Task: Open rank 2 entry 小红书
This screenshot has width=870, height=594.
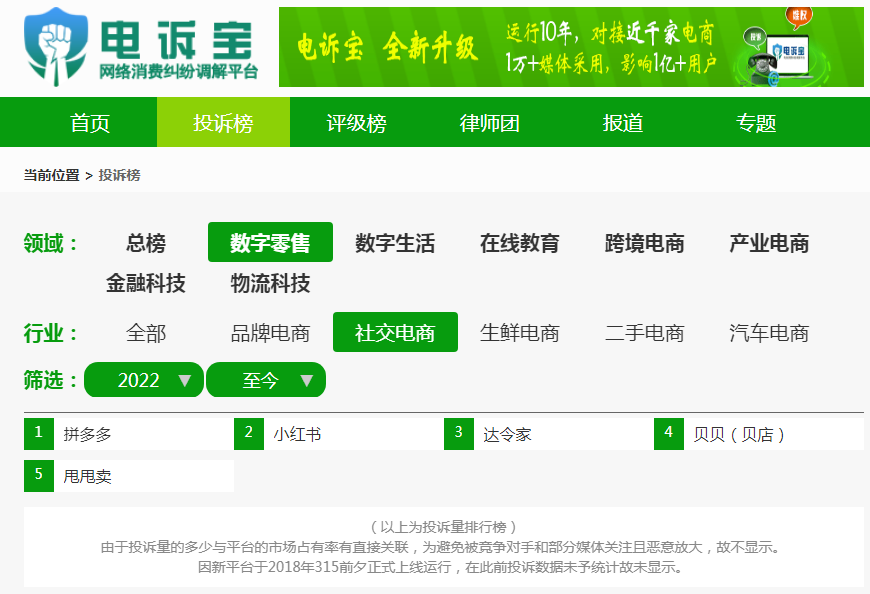Action: click(339, 434)
